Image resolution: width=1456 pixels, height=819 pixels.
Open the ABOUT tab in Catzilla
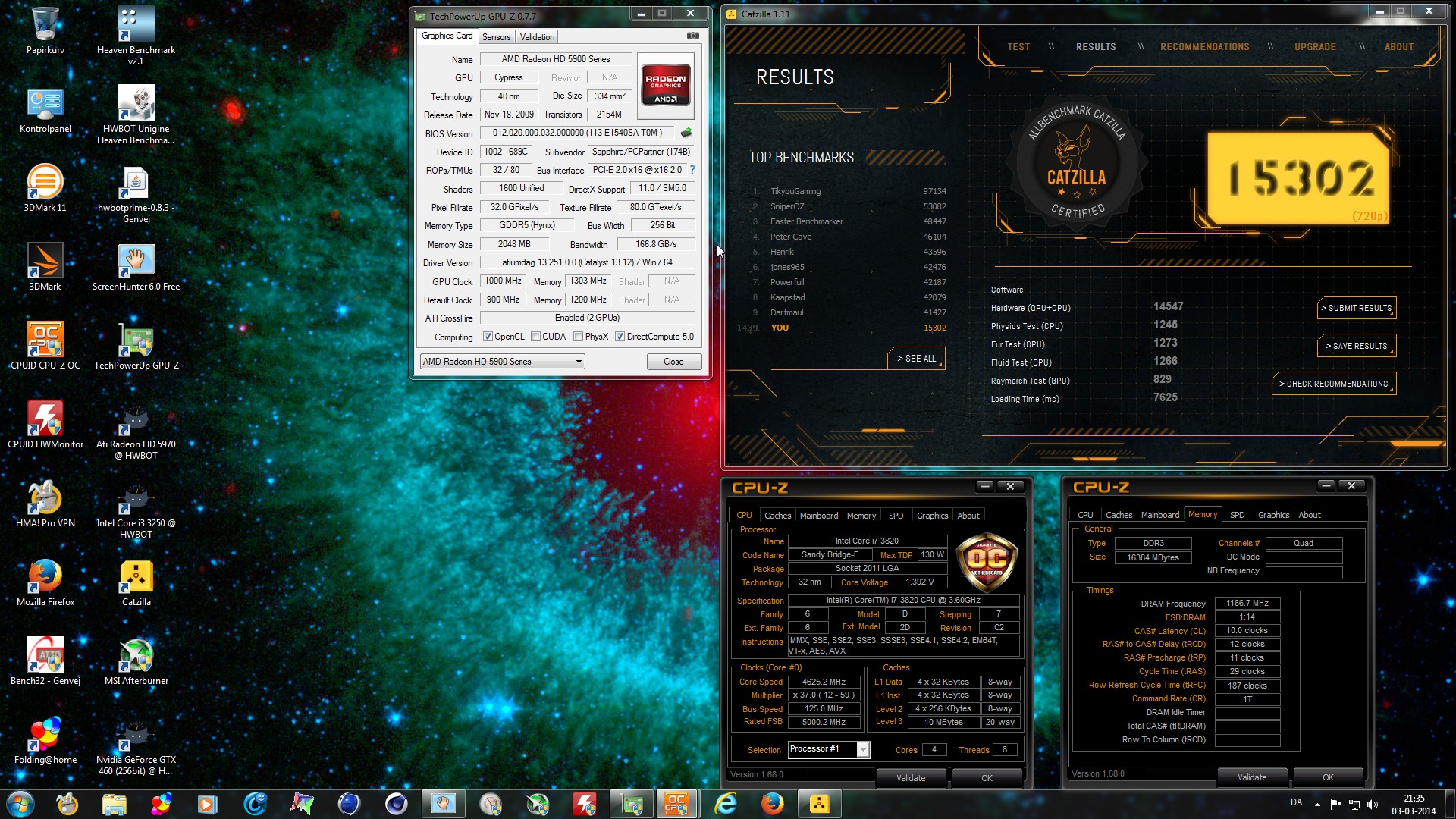pos(1398,47)
